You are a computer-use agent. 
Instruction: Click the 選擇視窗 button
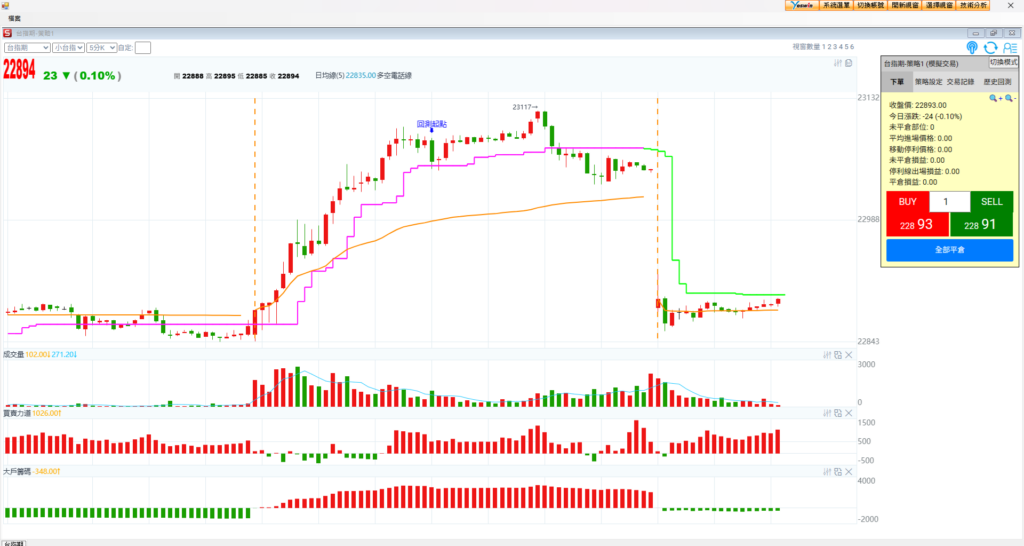939,5
